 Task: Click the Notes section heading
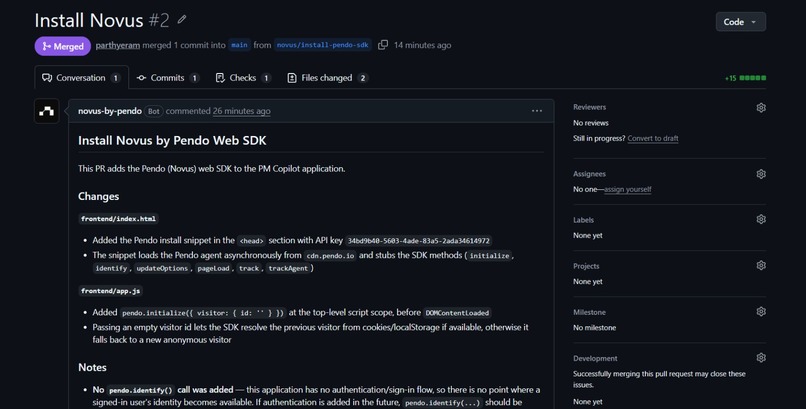pyautogui.click(x=93, y=367)
